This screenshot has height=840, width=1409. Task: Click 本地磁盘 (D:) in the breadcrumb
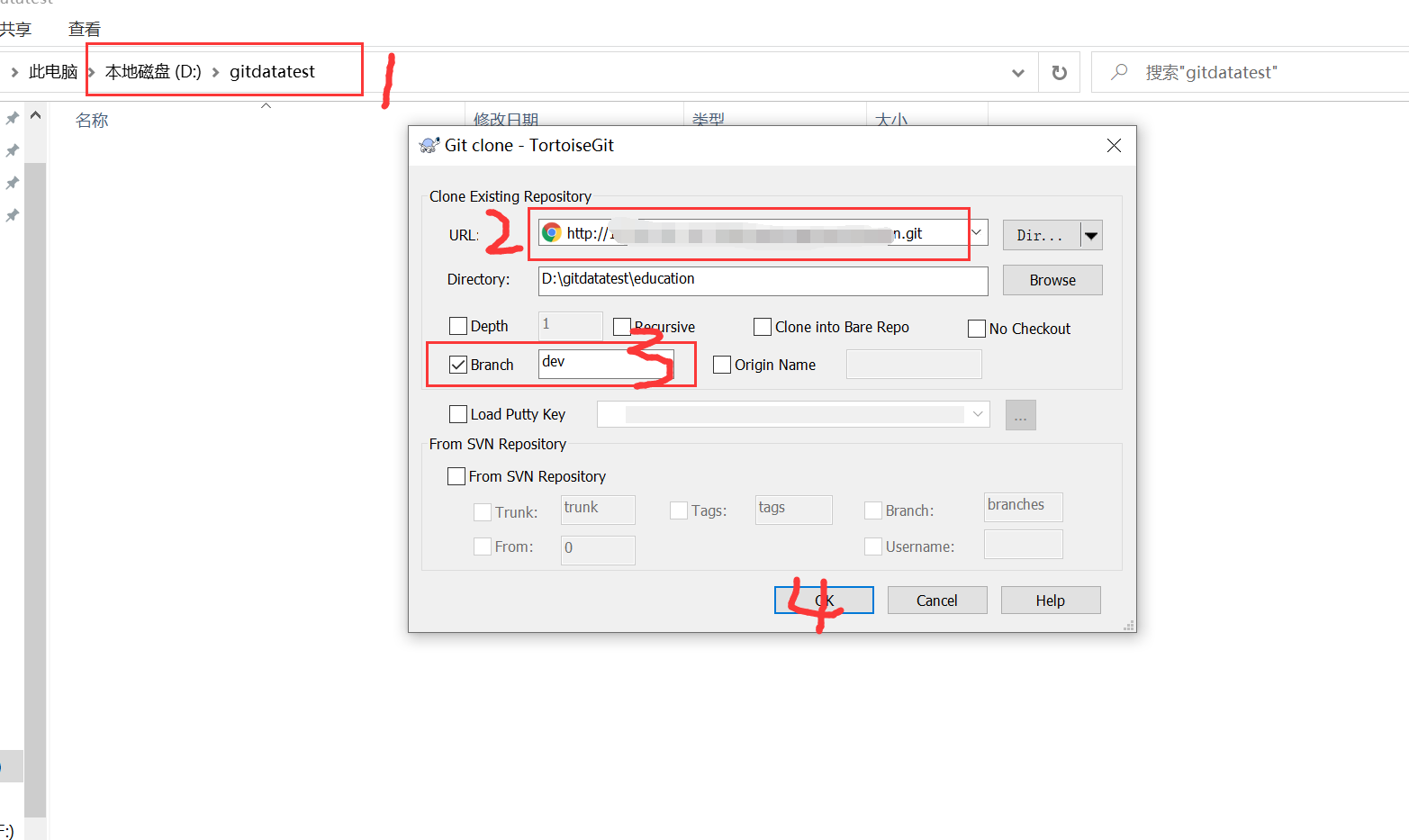(153, 72)
